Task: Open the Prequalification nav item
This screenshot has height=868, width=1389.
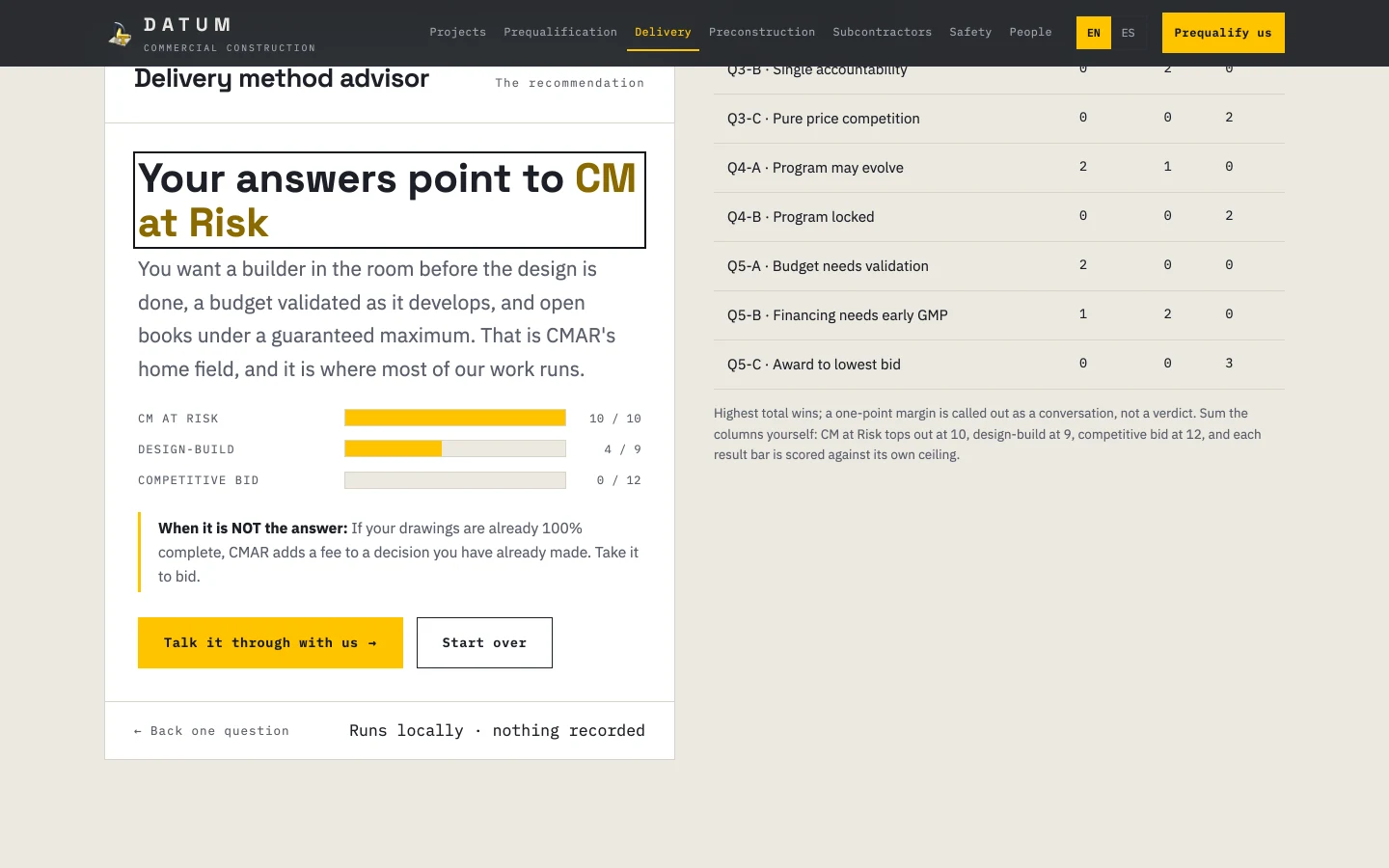Action: tap(559, 32)
